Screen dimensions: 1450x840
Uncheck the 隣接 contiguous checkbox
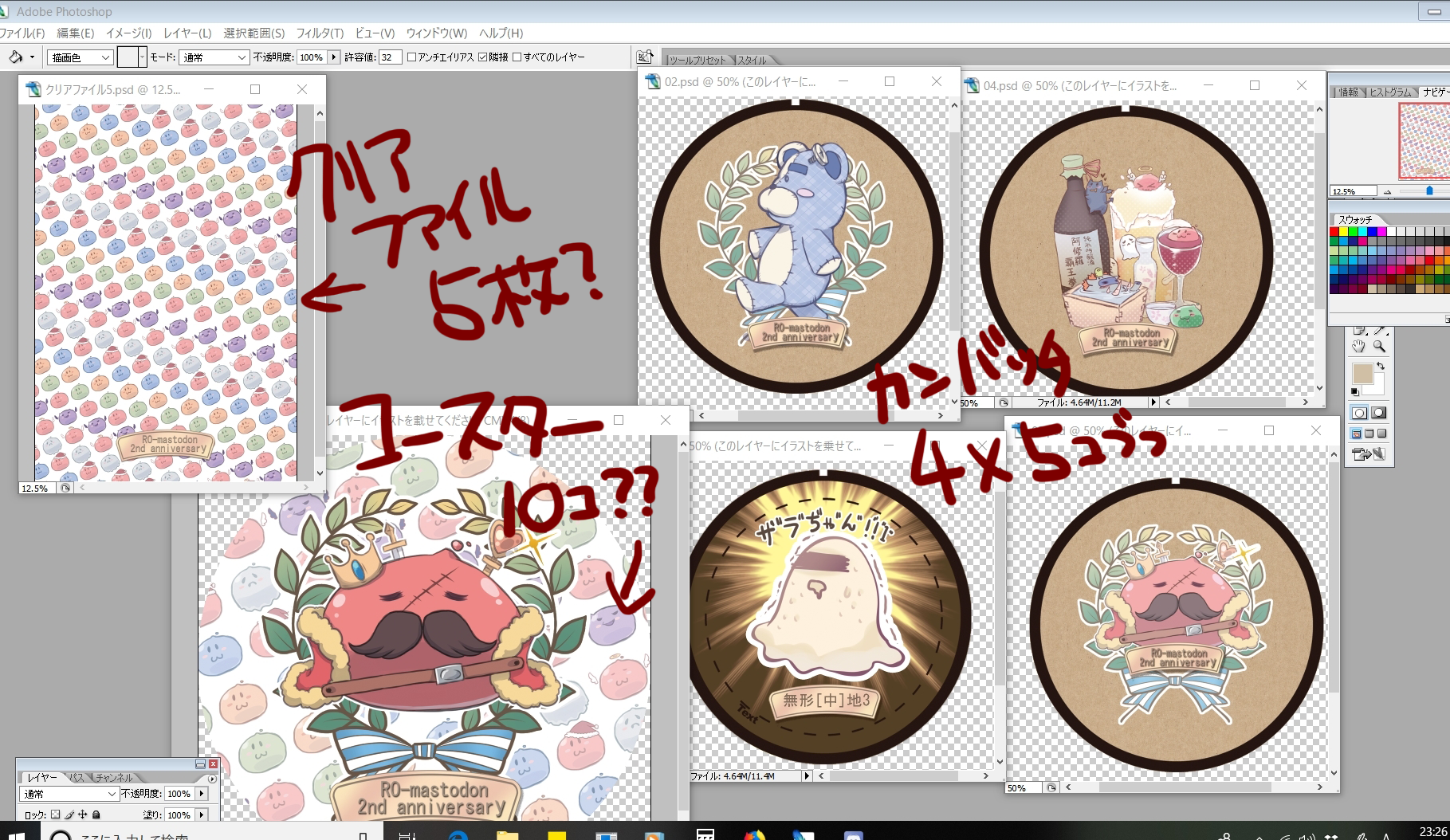483,57
